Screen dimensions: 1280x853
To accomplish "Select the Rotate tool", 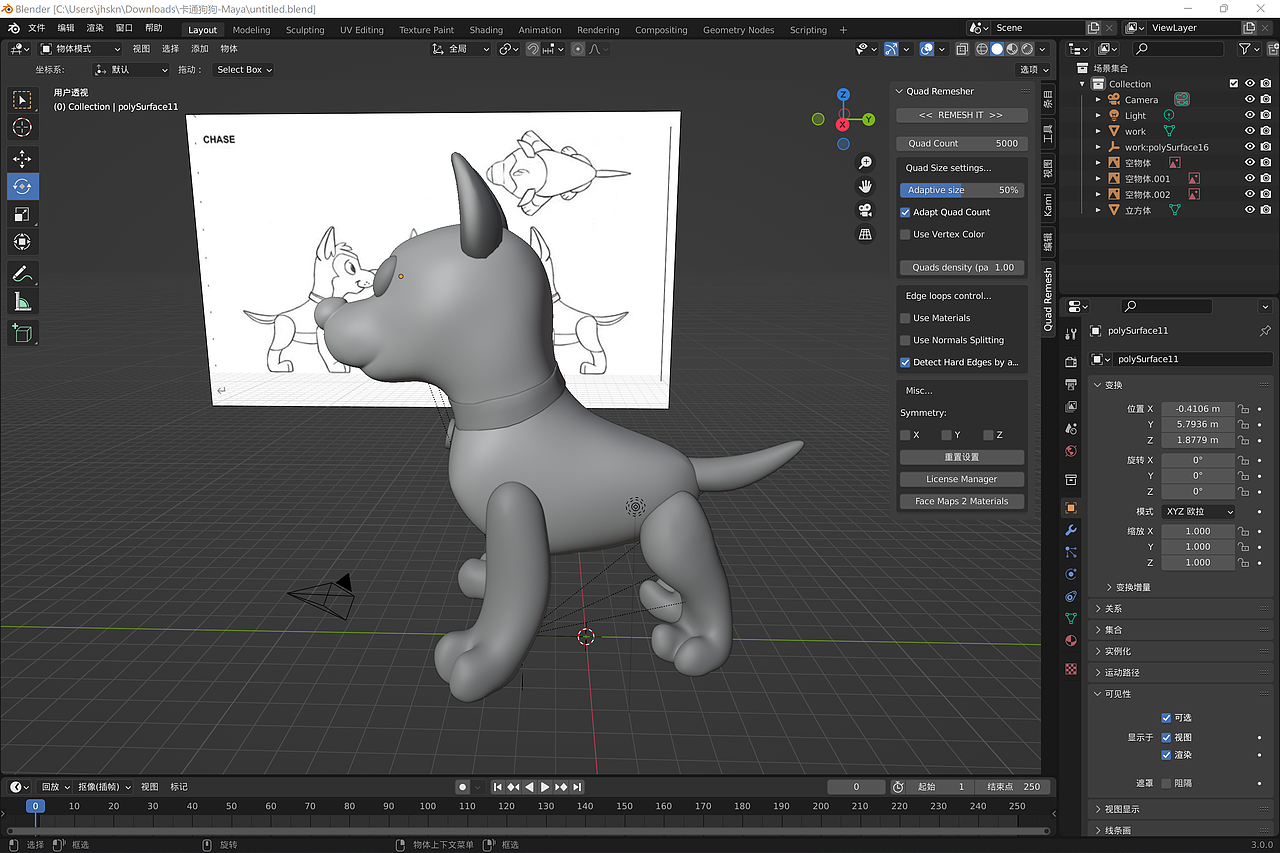I will coord(22,186).
